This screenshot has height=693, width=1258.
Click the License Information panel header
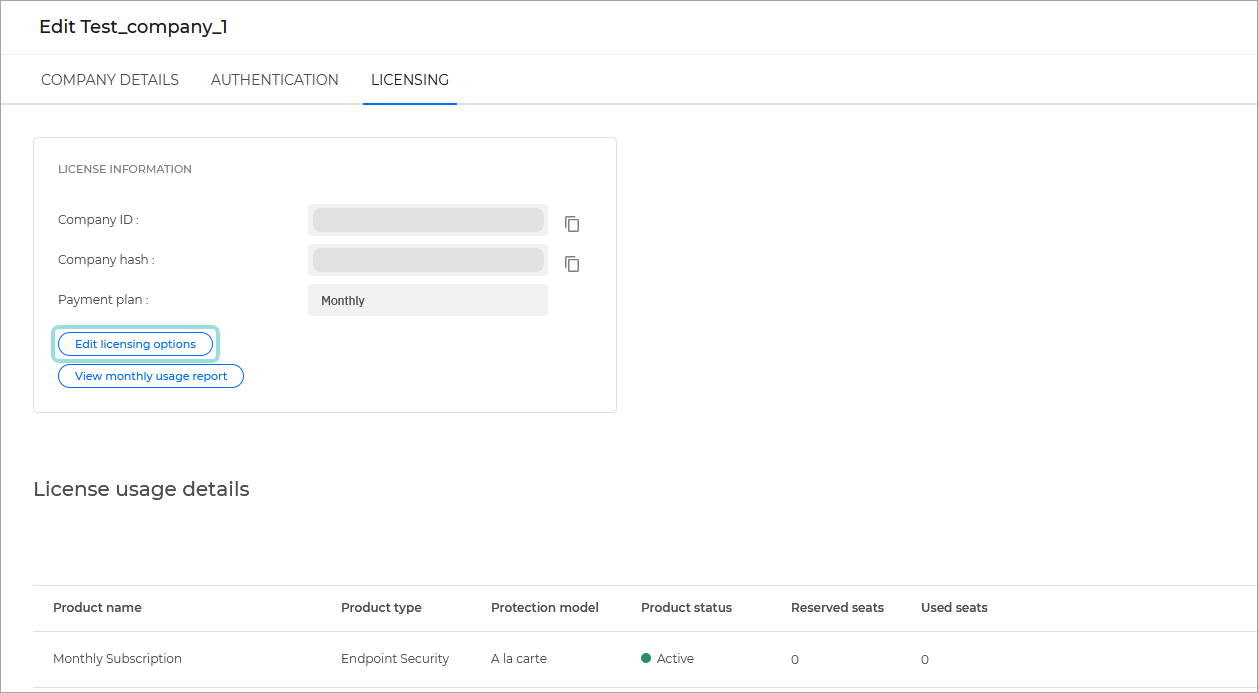click(x=124, y=169)
